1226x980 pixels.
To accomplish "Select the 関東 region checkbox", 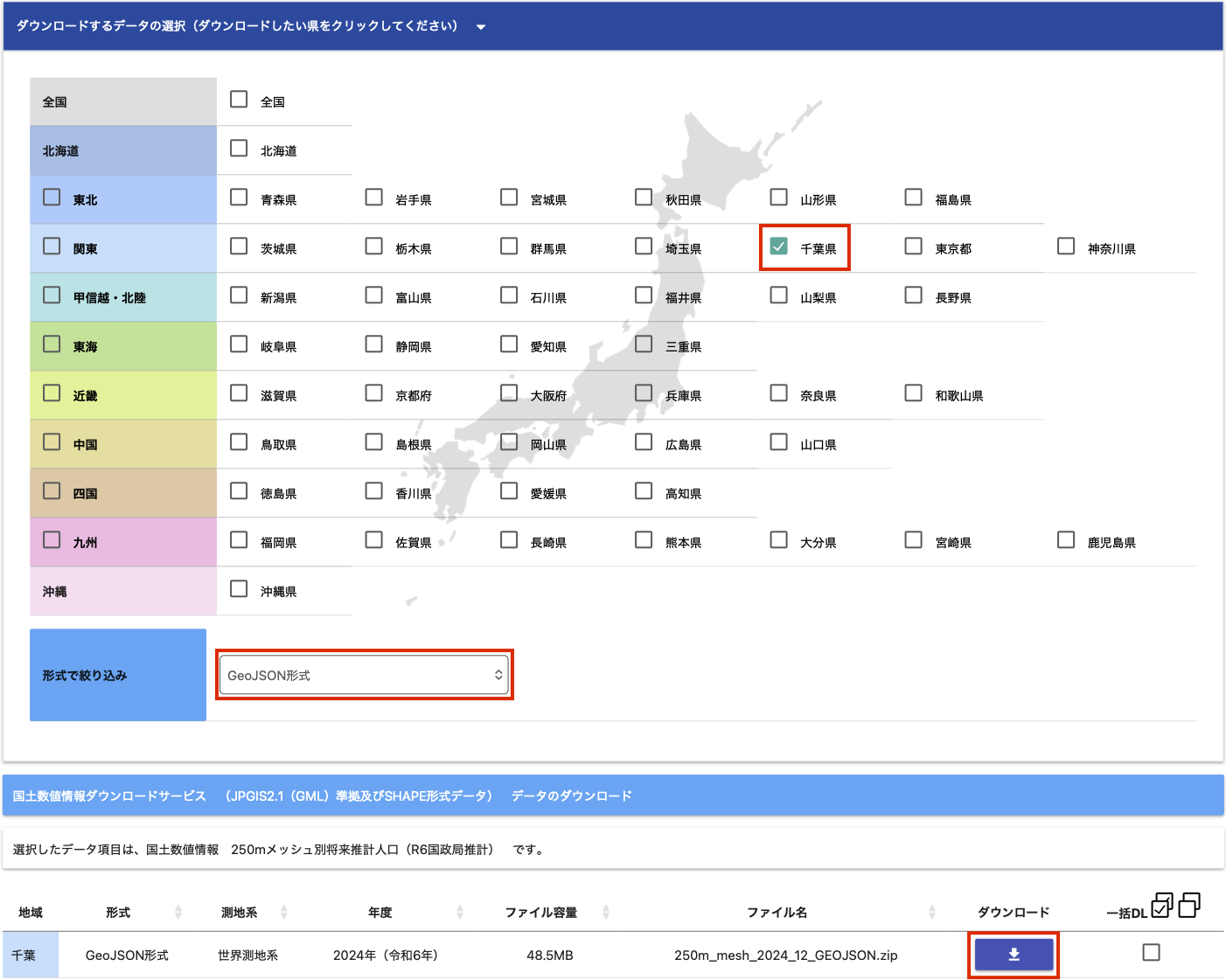I will [52, 247].
